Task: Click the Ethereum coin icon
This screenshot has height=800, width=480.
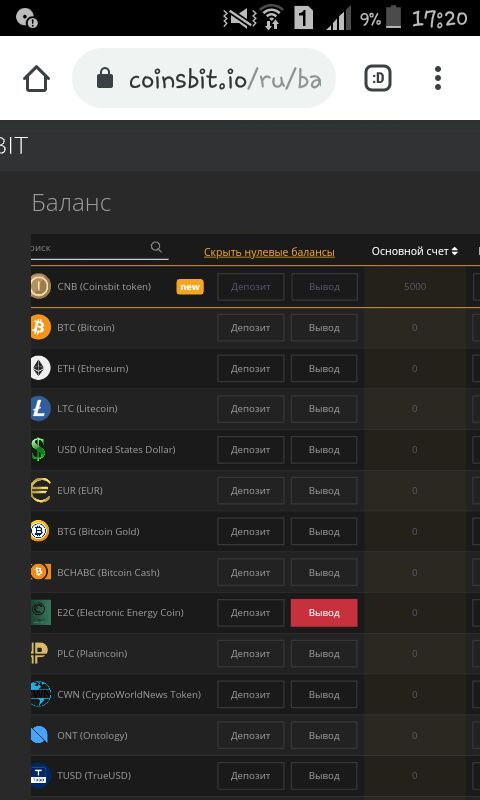Action: [x=40, y=368]
